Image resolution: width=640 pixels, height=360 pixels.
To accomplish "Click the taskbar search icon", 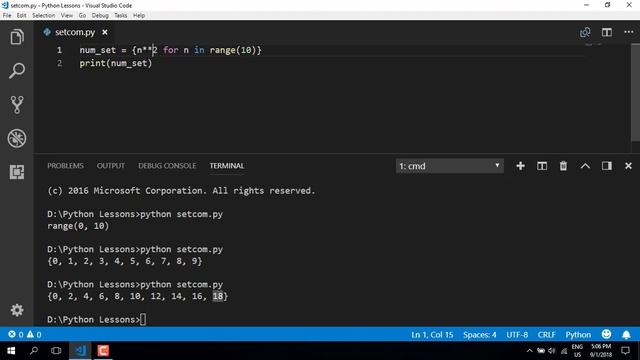I will [34, 351].
